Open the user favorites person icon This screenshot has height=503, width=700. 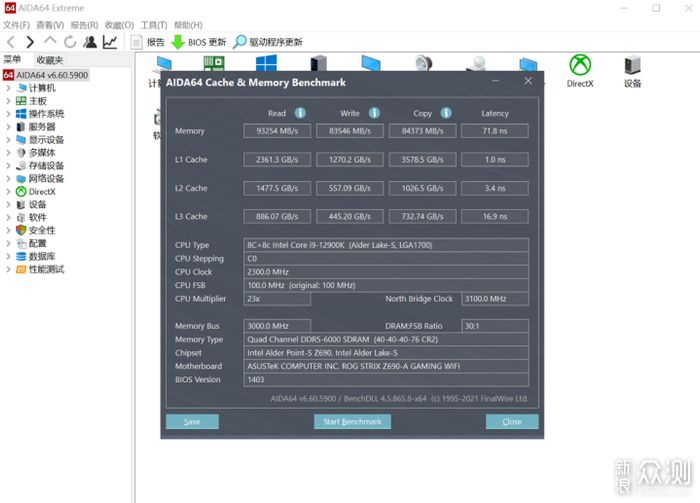pos(90,42)
